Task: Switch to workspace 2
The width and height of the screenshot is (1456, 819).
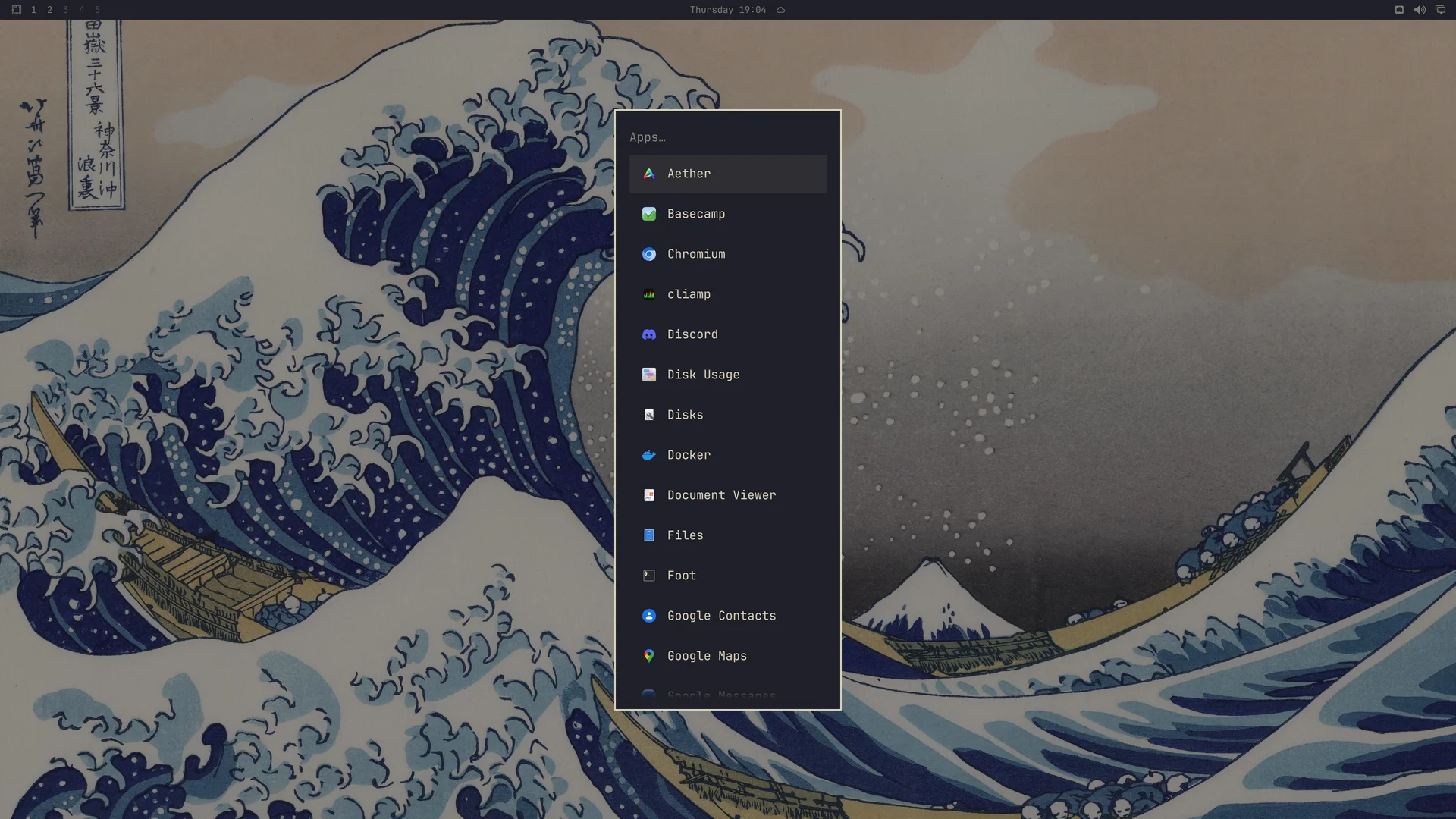Action: (x=49, y=10)
